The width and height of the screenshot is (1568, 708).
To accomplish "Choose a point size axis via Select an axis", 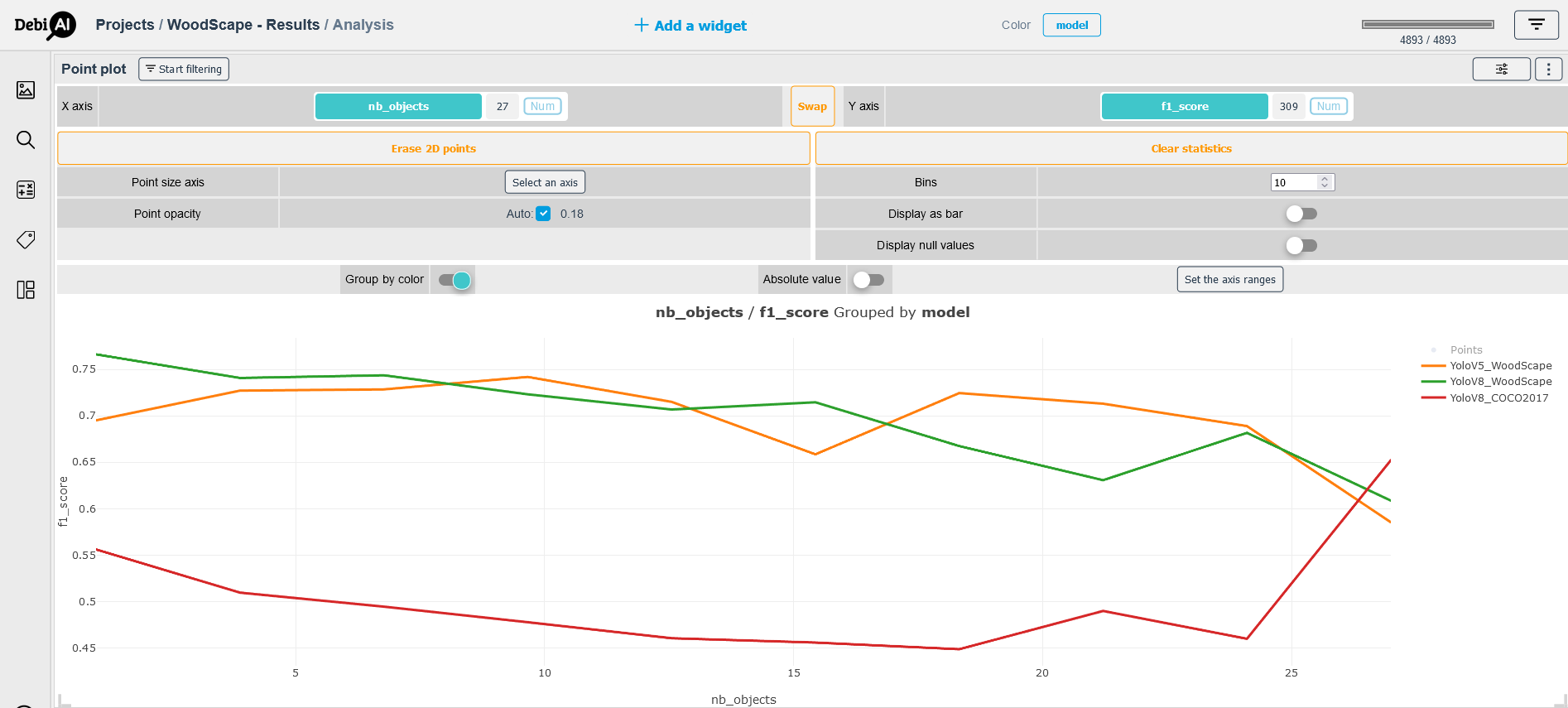I will (x=545, y=182).
